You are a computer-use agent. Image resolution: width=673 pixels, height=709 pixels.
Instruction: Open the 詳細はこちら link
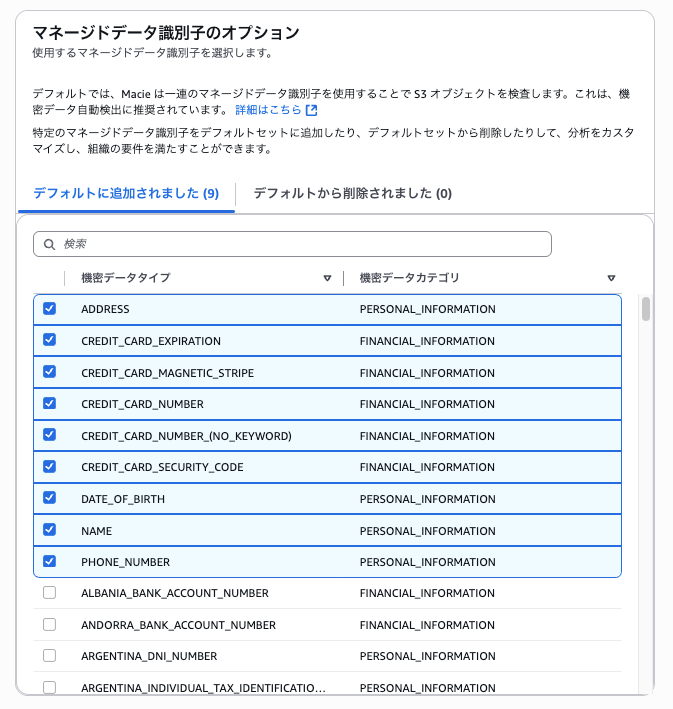click(268, 110)
